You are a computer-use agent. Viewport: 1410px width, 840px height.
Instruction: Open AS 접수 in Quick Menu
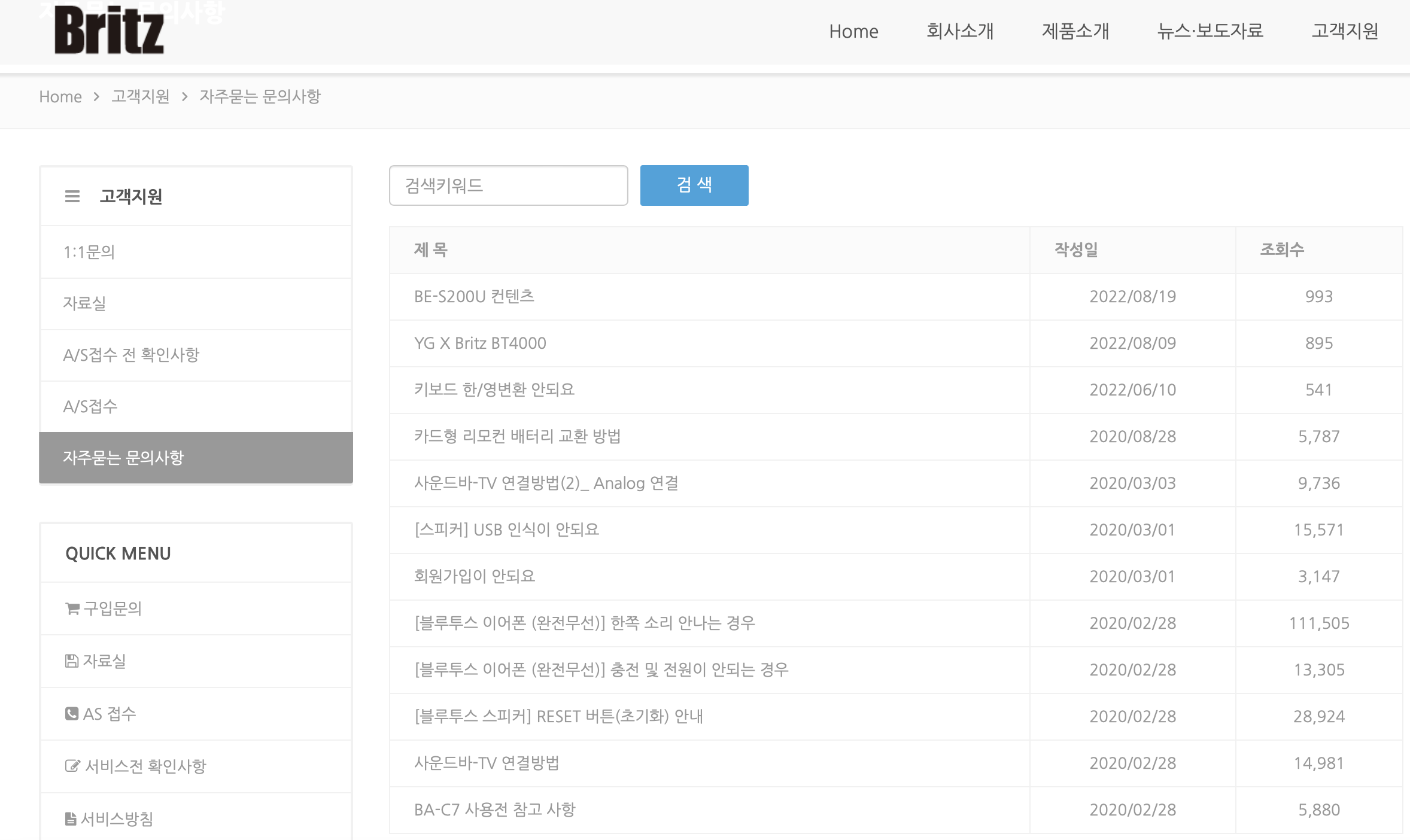[x=110, y=714]
